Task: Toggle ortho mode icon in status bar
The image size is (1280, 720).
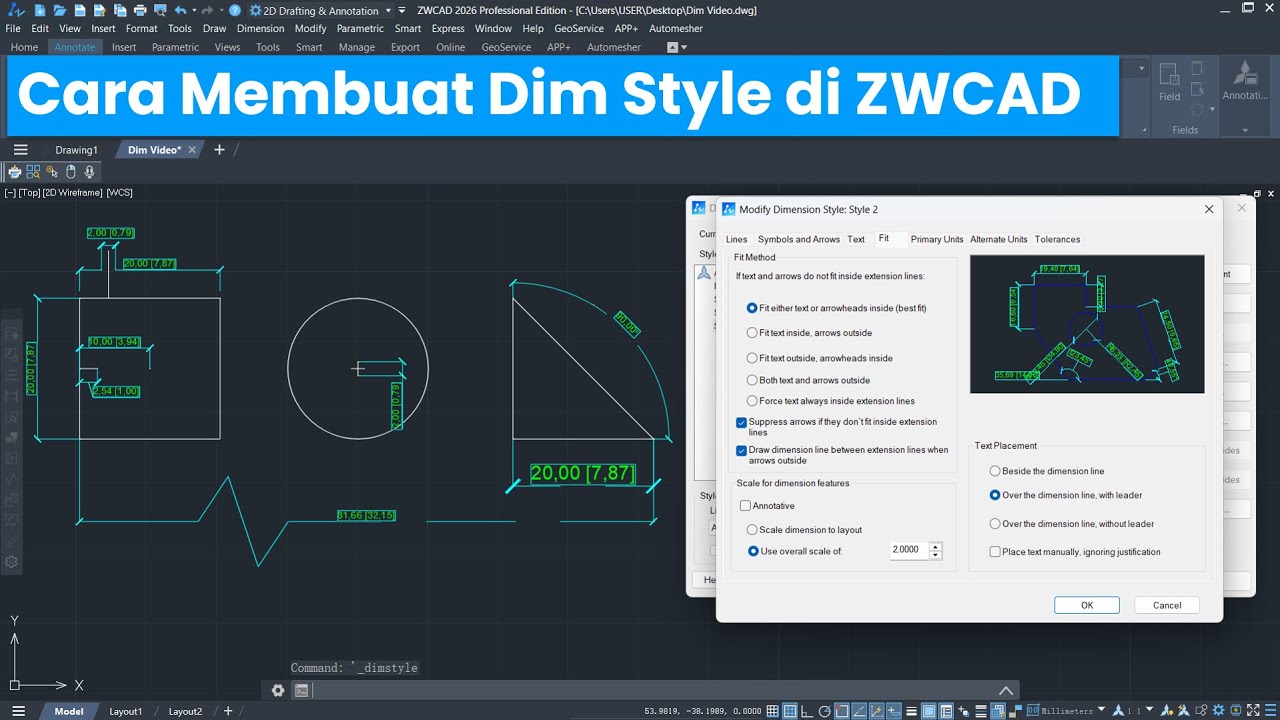Action: [807, 711]
